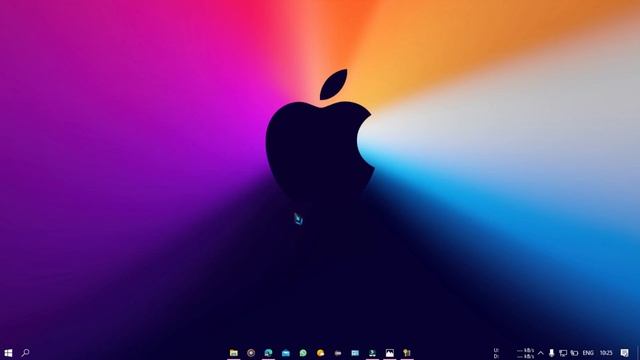Expand hidden system tray icons
Screen dimensions: 640x360
540,353
